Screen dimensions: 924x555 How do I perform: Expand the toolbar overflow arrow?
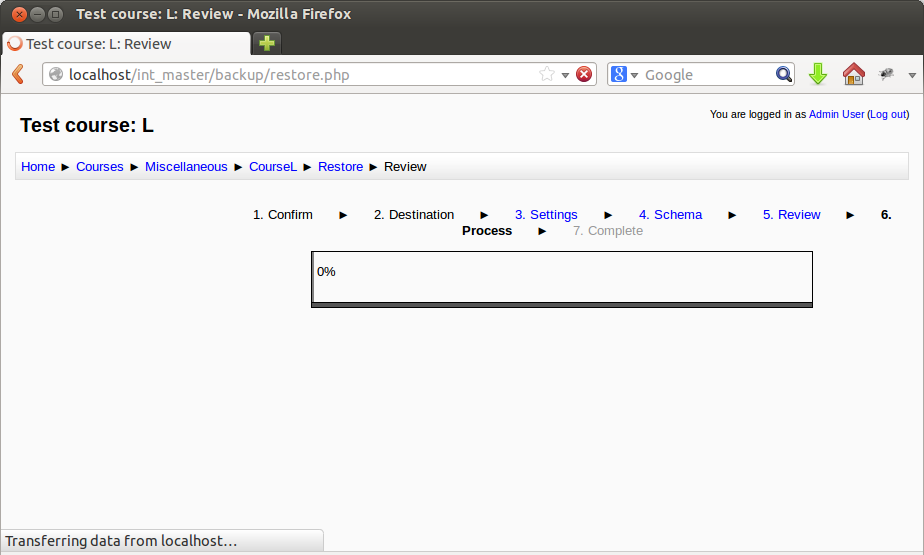coord(912,75)
